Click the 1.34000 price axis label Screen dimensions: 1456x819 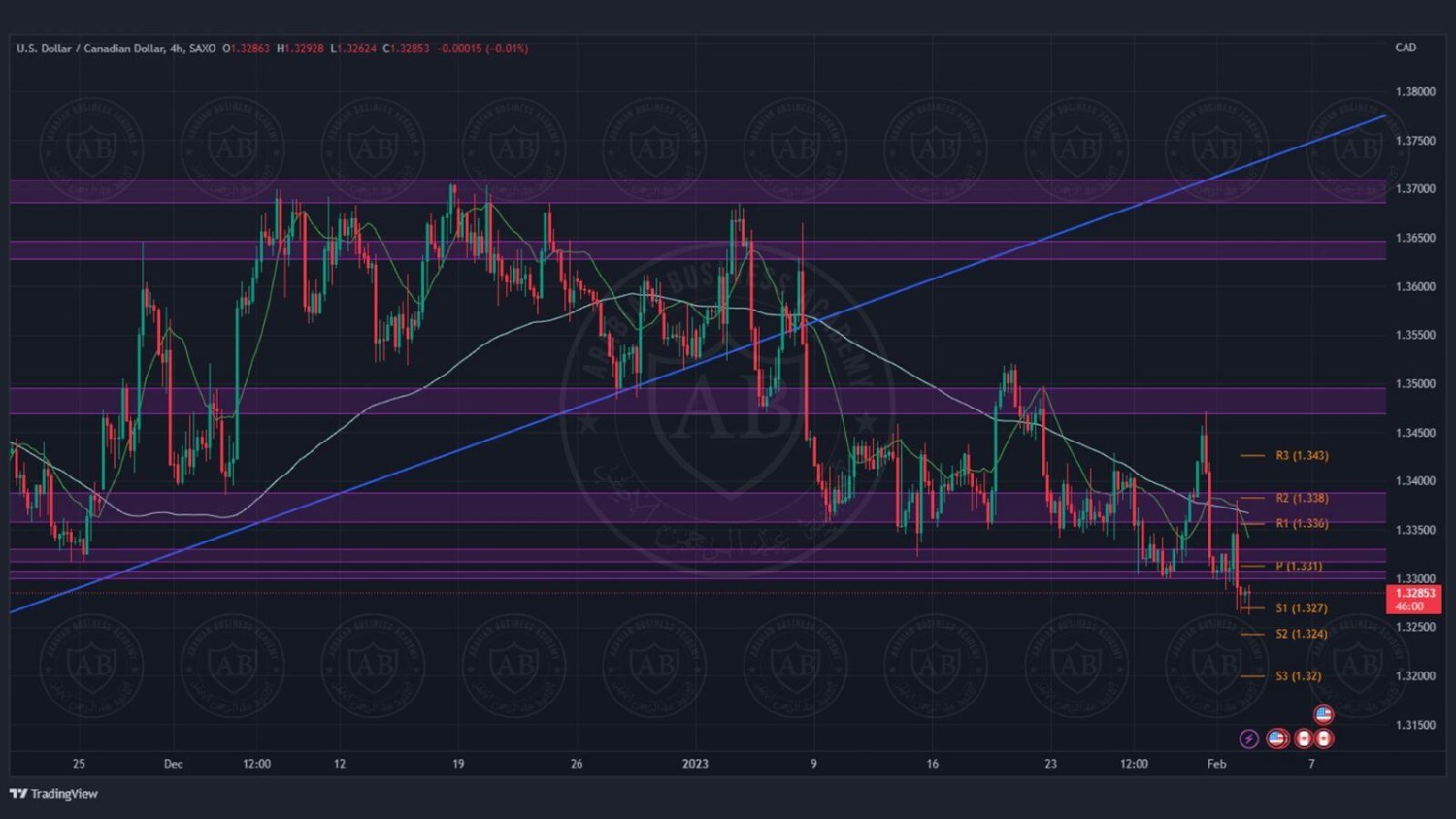coord(1415,481)
